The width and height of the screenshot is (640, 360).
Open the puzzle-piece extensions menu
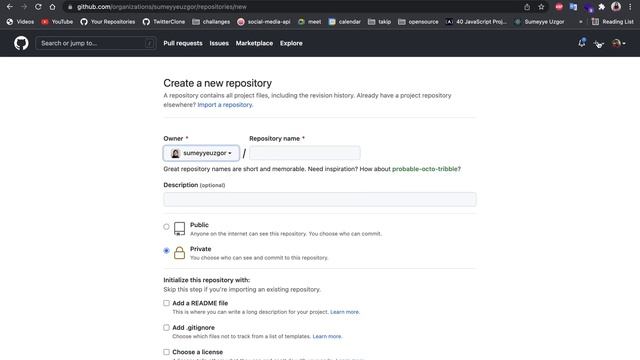click(602, 7)
